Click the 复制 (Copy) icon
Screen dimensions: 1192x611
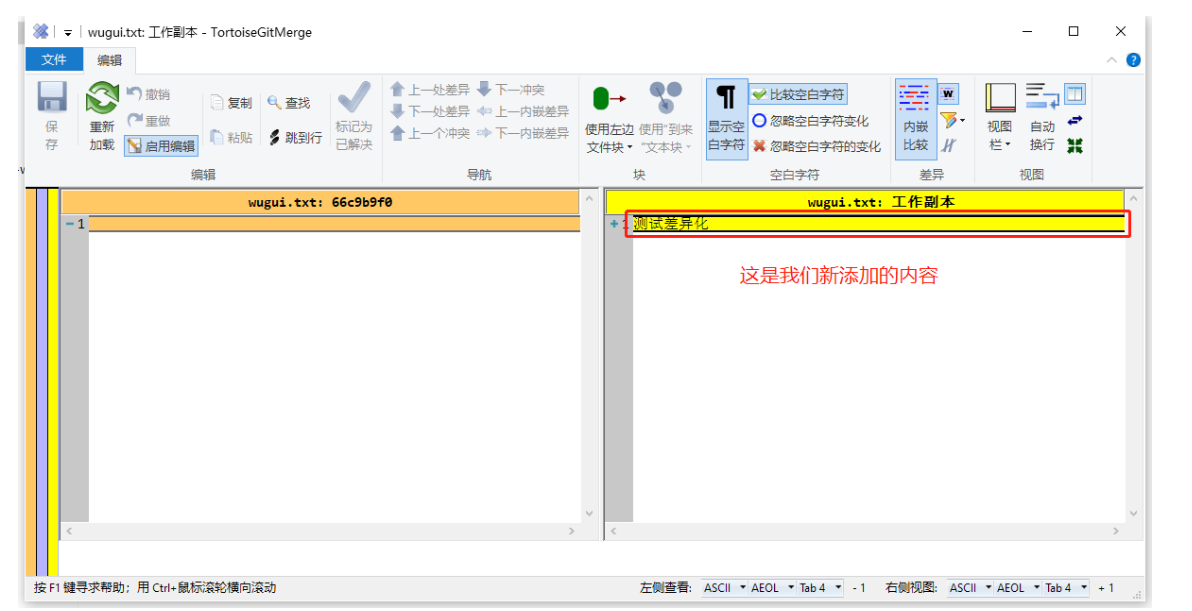tap(232, 101)
